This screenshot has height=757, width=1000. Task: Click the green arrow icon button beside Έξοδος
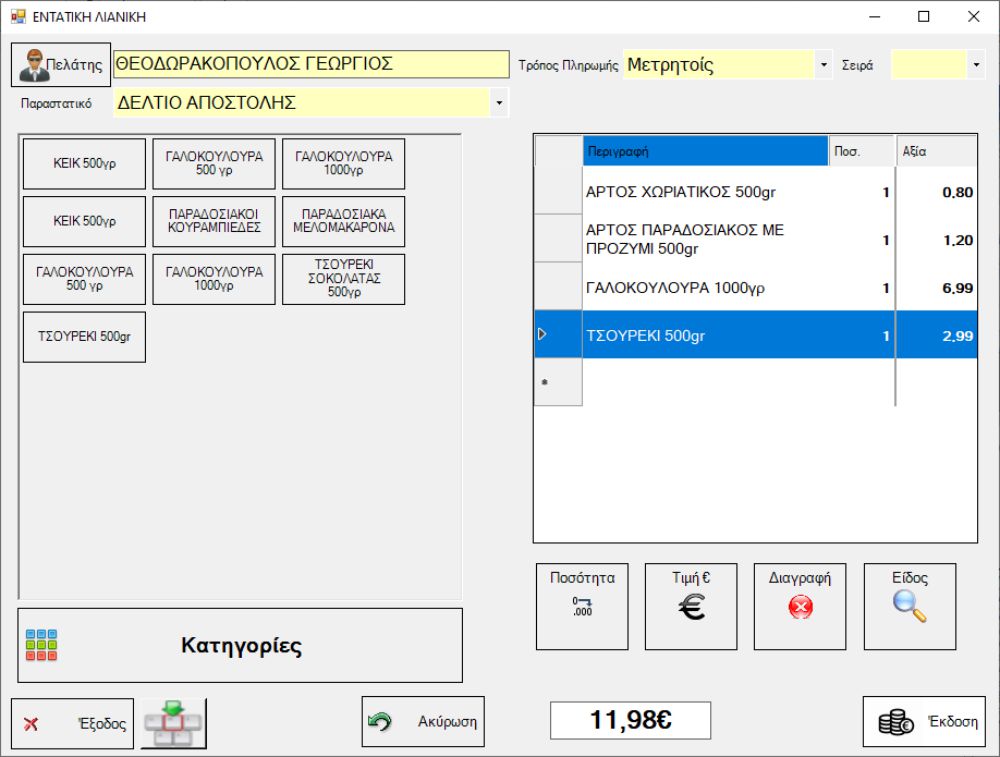point(173,724)
